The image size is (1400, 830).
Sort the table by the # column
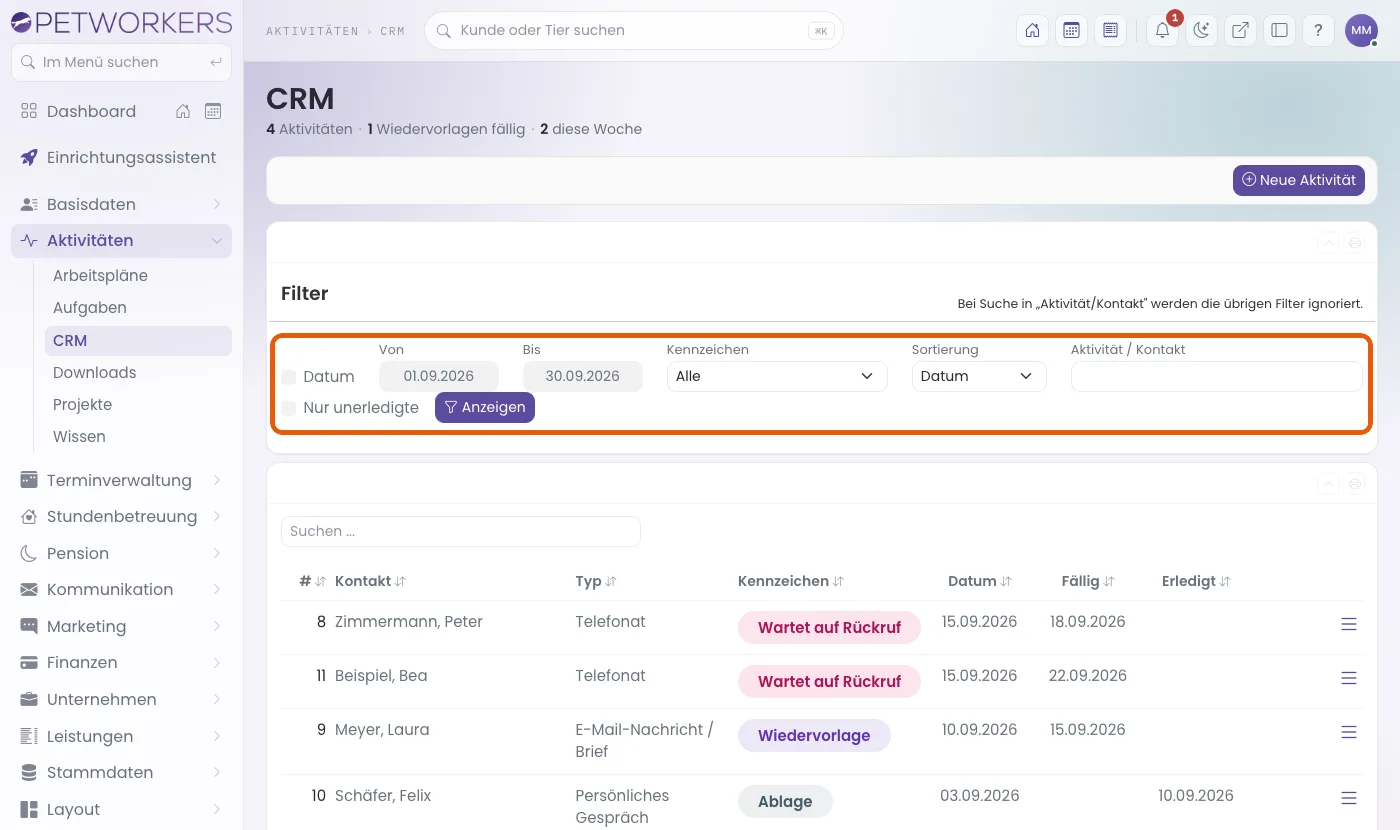pyautogui.click(x=313, y=581)
